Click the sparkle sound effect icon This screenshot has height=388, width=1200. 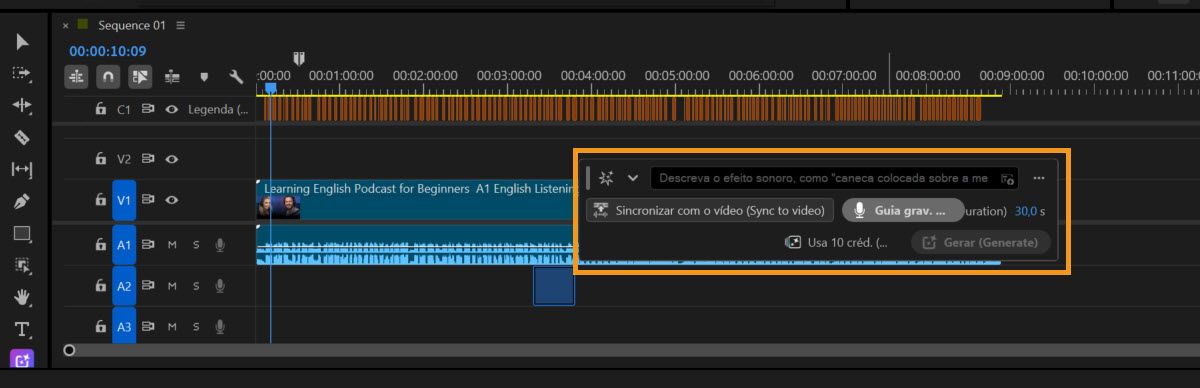(x=607, y=178)
